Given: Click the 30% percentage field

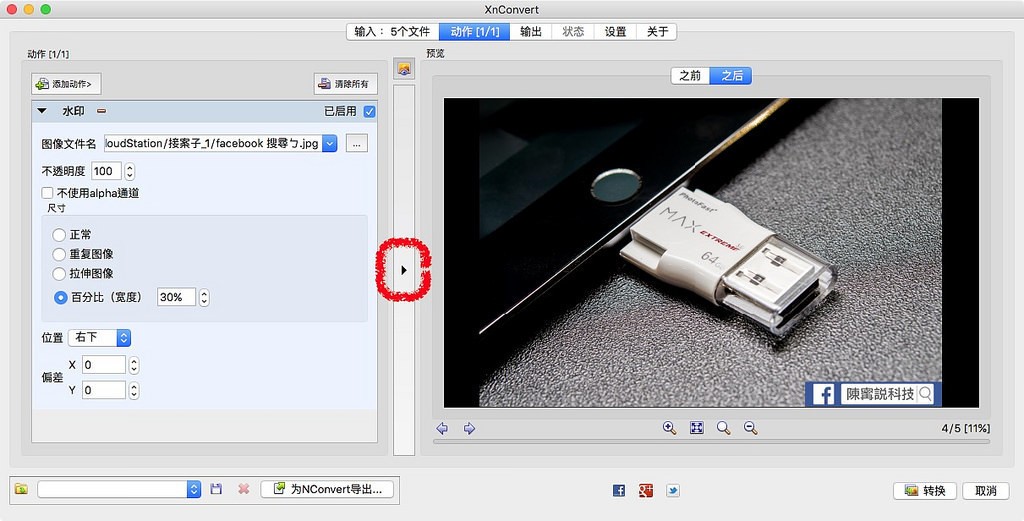Looking at the screenshot, I should 176,297.
